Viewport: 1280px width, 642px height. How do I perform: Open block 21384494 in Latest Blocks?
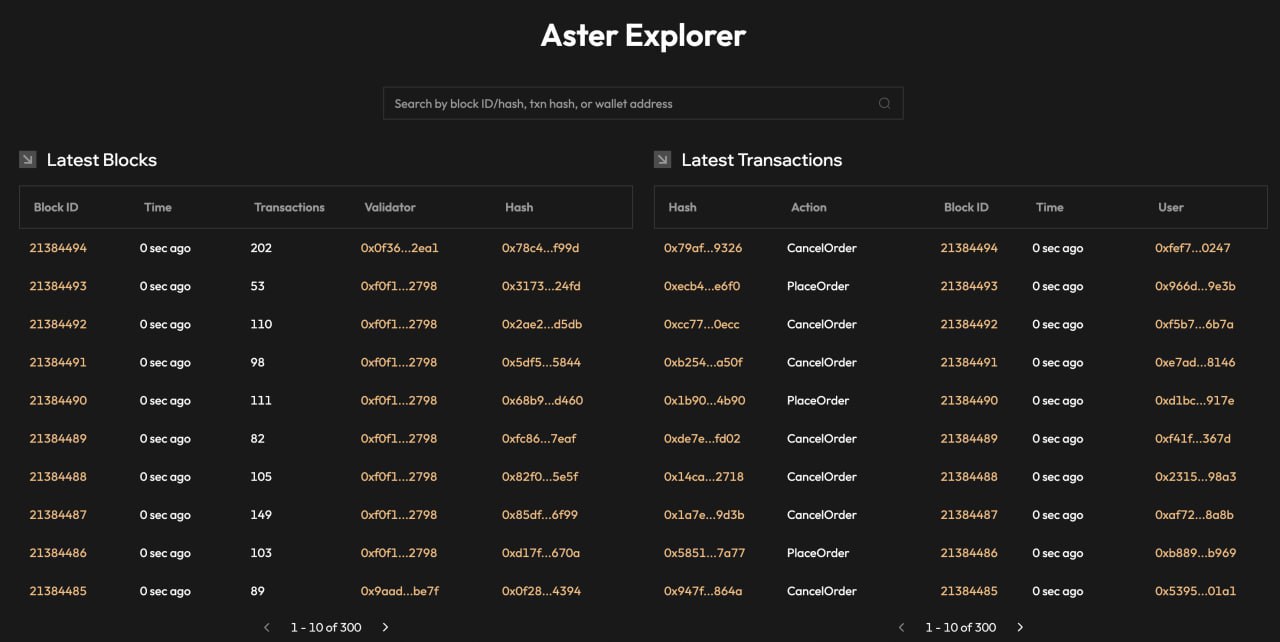pos(58,248)
